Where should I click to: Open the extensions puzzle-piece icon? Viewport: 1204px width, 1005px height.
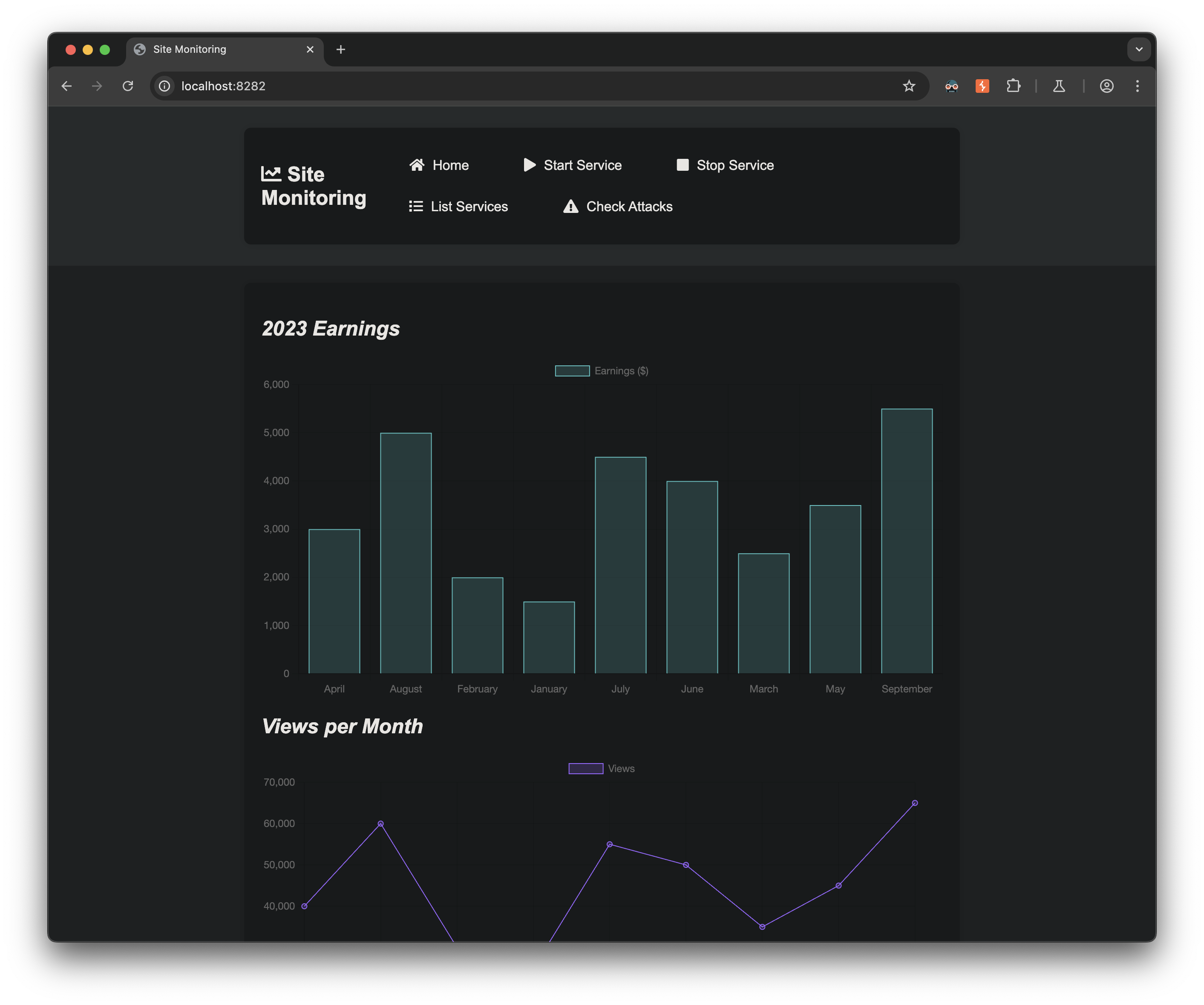(x=1014, y=86)
